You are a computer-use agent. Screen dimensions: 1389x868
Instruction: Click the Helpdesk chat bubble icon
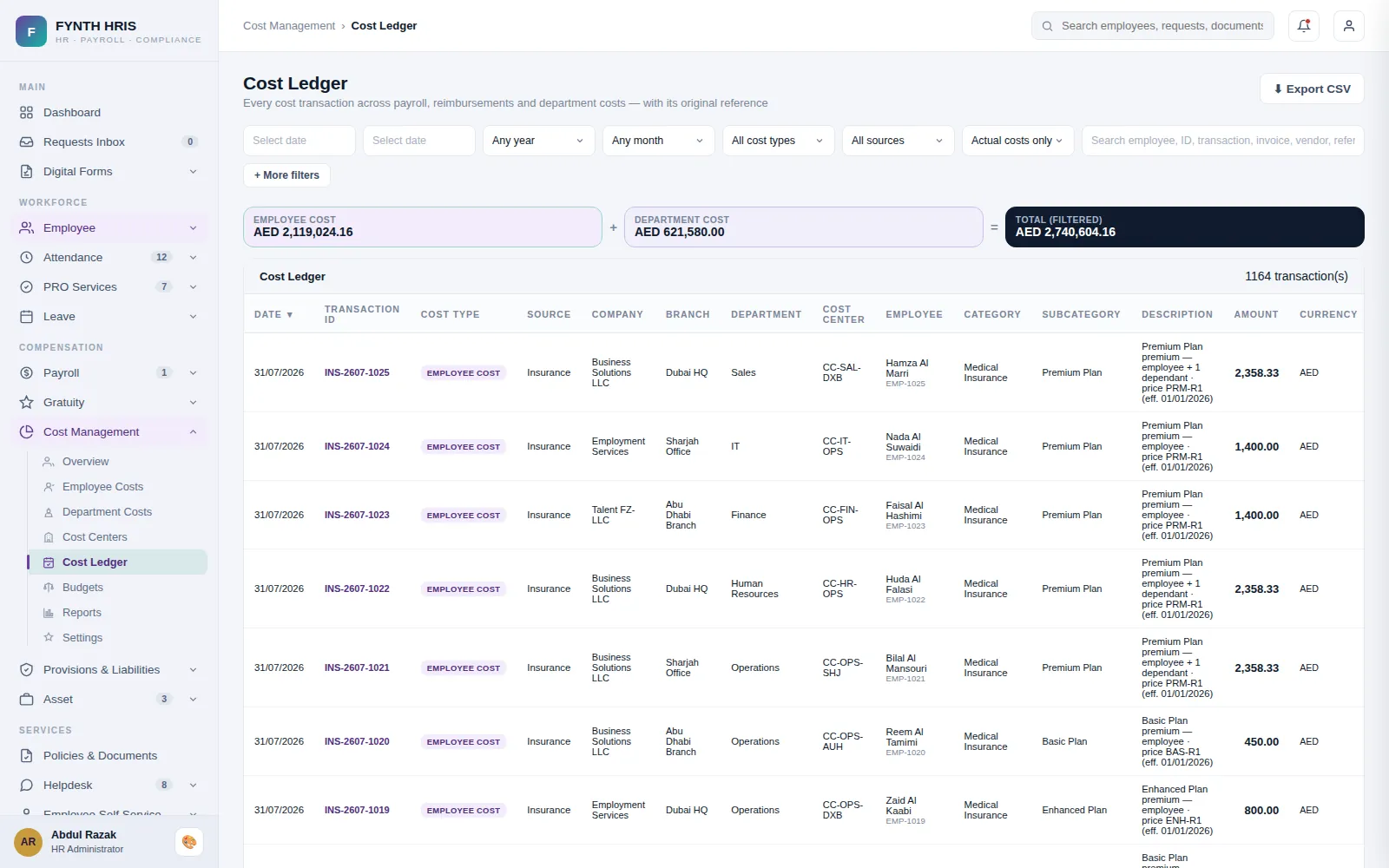pos(27,786)
